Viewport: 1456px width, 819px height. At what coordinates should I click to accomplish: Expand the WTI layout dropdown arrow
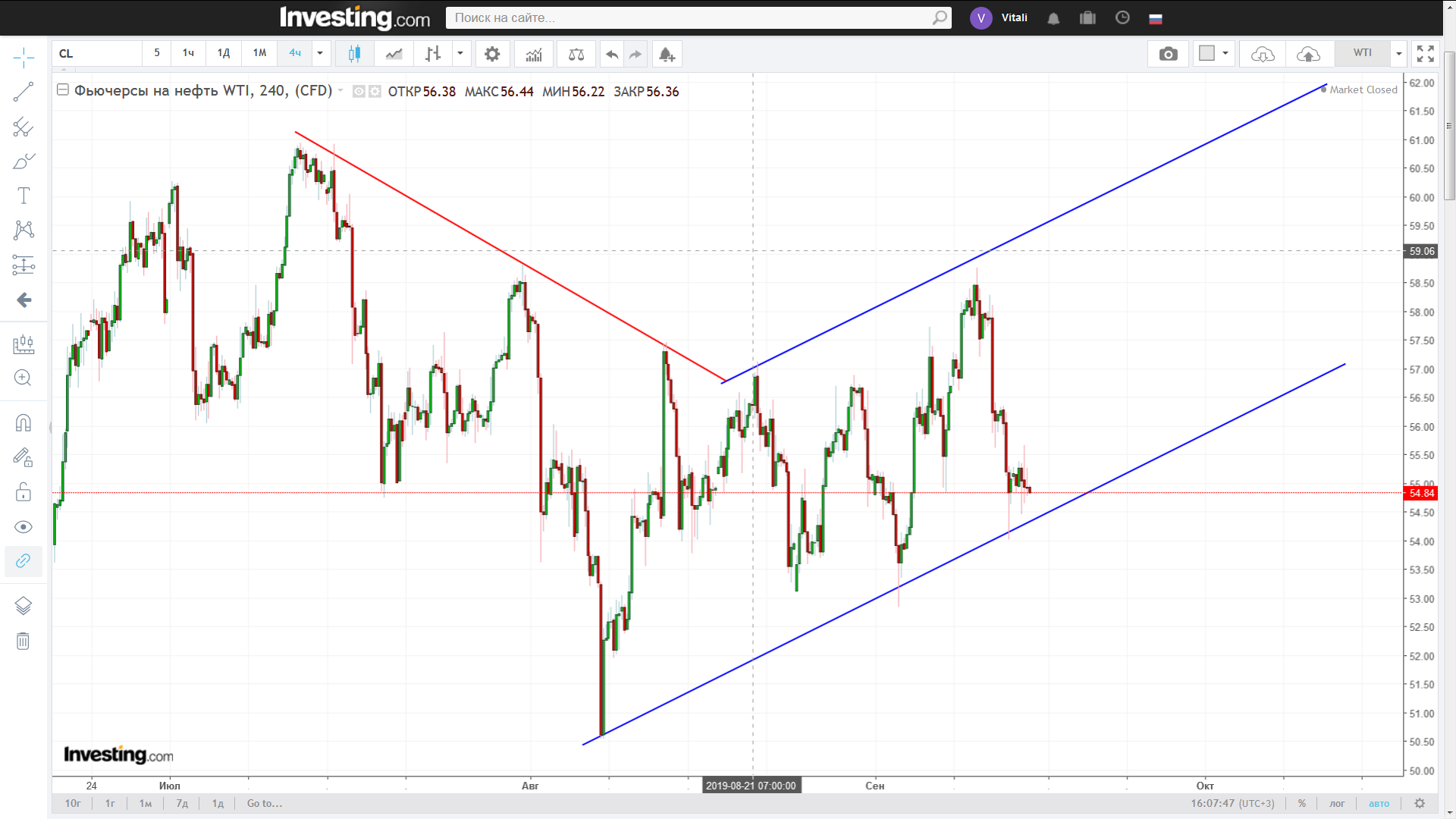pyautogui.click(x=1398, y=53)
